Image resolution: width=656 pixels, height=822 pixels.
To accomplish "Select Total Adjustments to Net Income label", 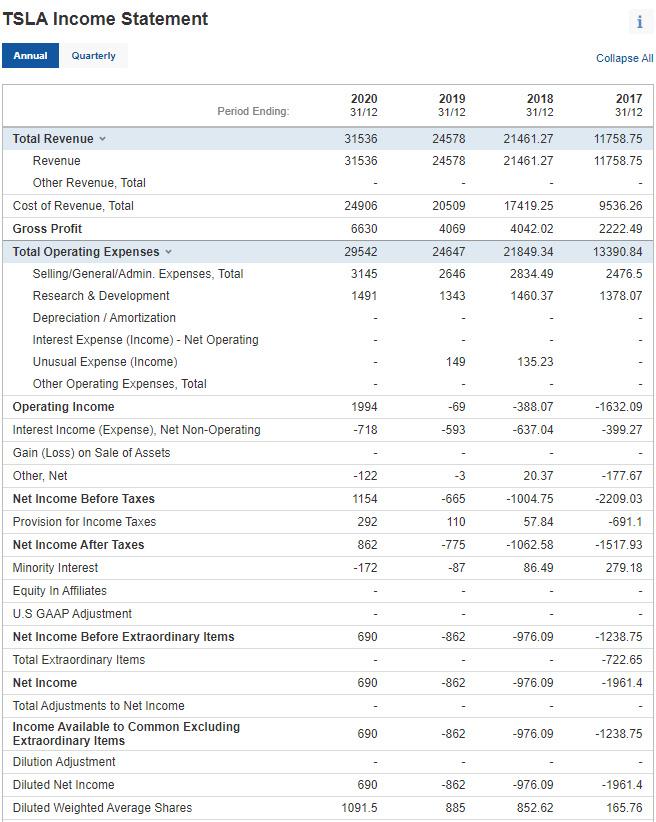I will pyautogui.click(x=98, y=707).
